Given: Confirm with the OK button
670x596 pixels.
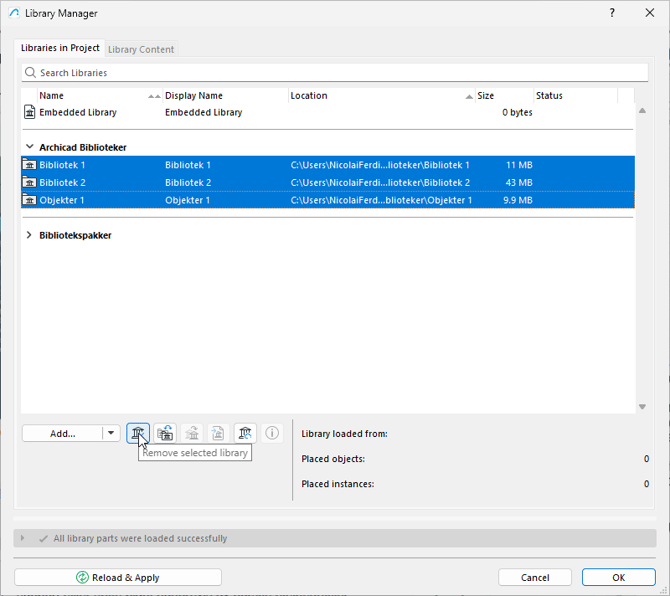Looking at the screenshot, I should click(x=618, y=577).
